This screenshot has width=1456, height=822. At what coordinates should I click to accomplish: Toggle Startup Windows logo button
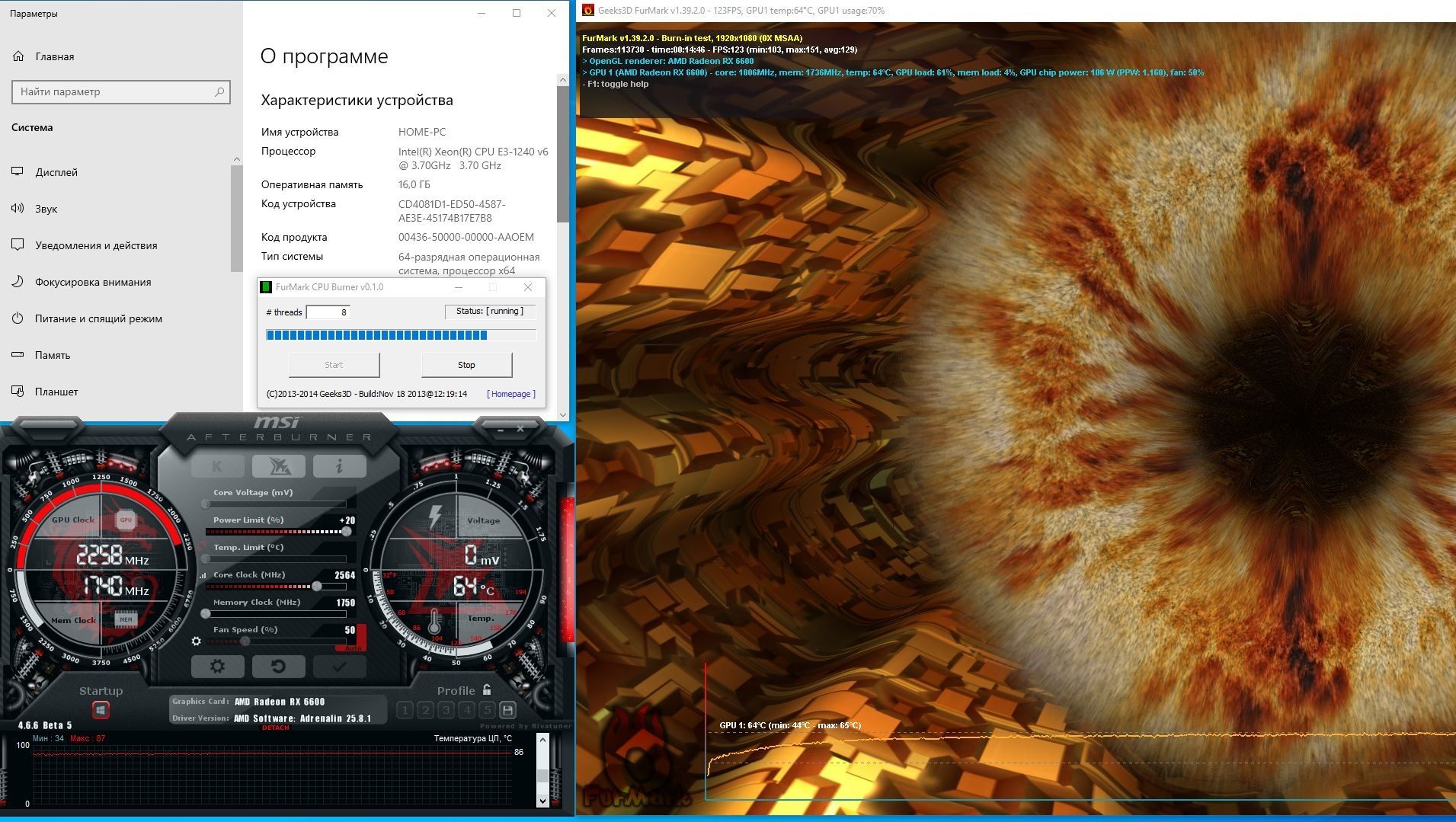[x=101, y=710]
